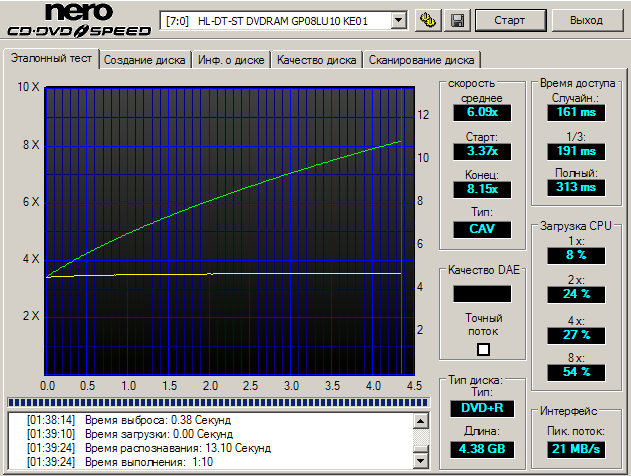The height and width of the screenshot is (476, 631).
Task: Click the CAV type value
Action: point(482,229)
